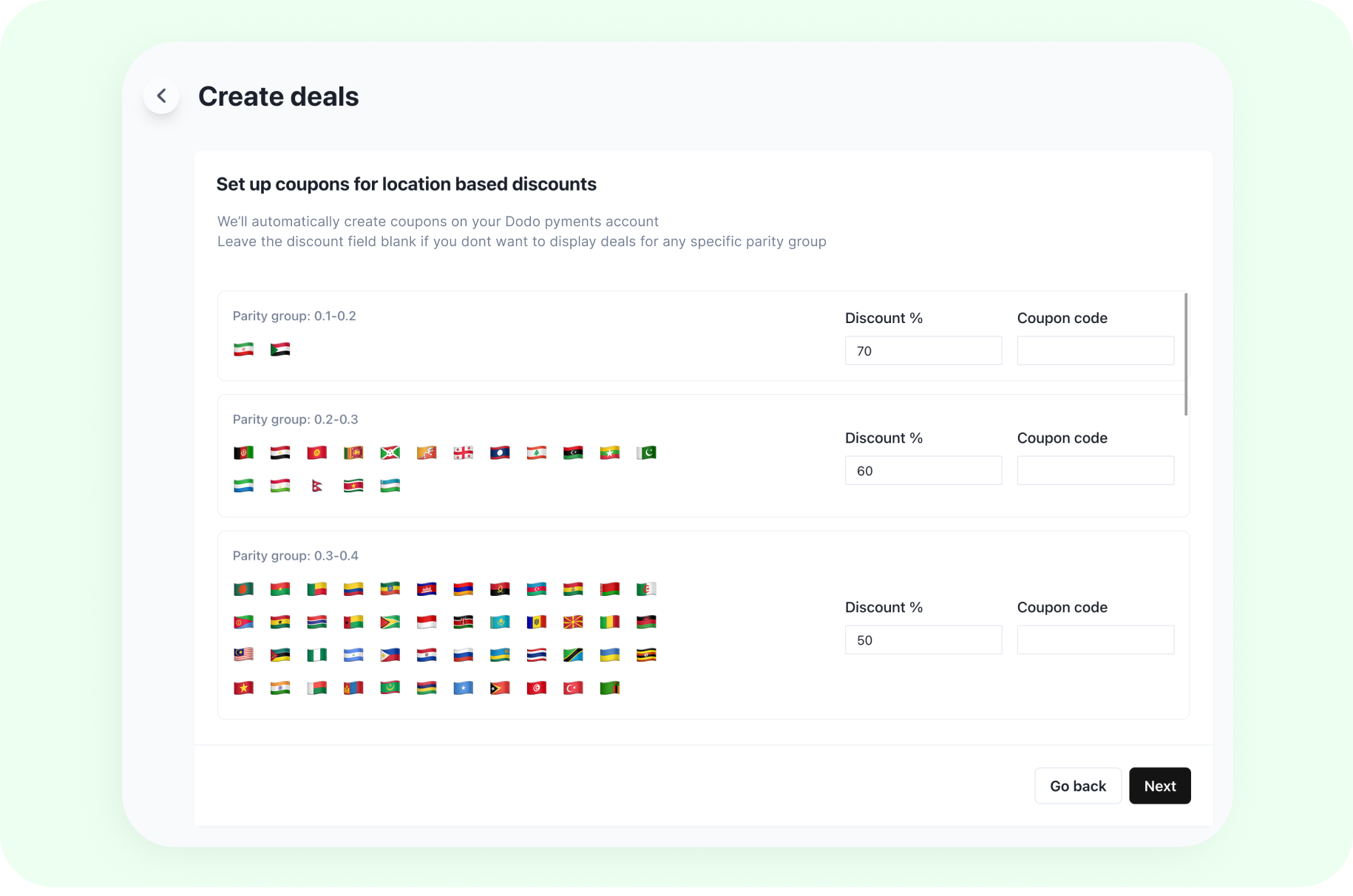Click the Laos flag
This screenshot has width=1353, height=896.
[x=500, y=452]
